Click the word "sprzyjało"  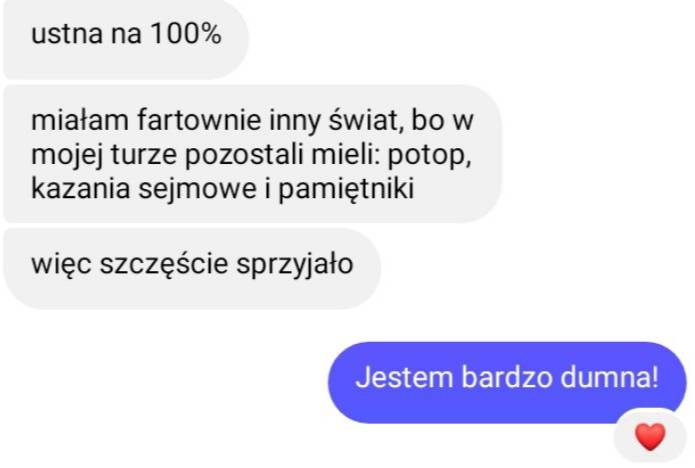click(294, 265)
